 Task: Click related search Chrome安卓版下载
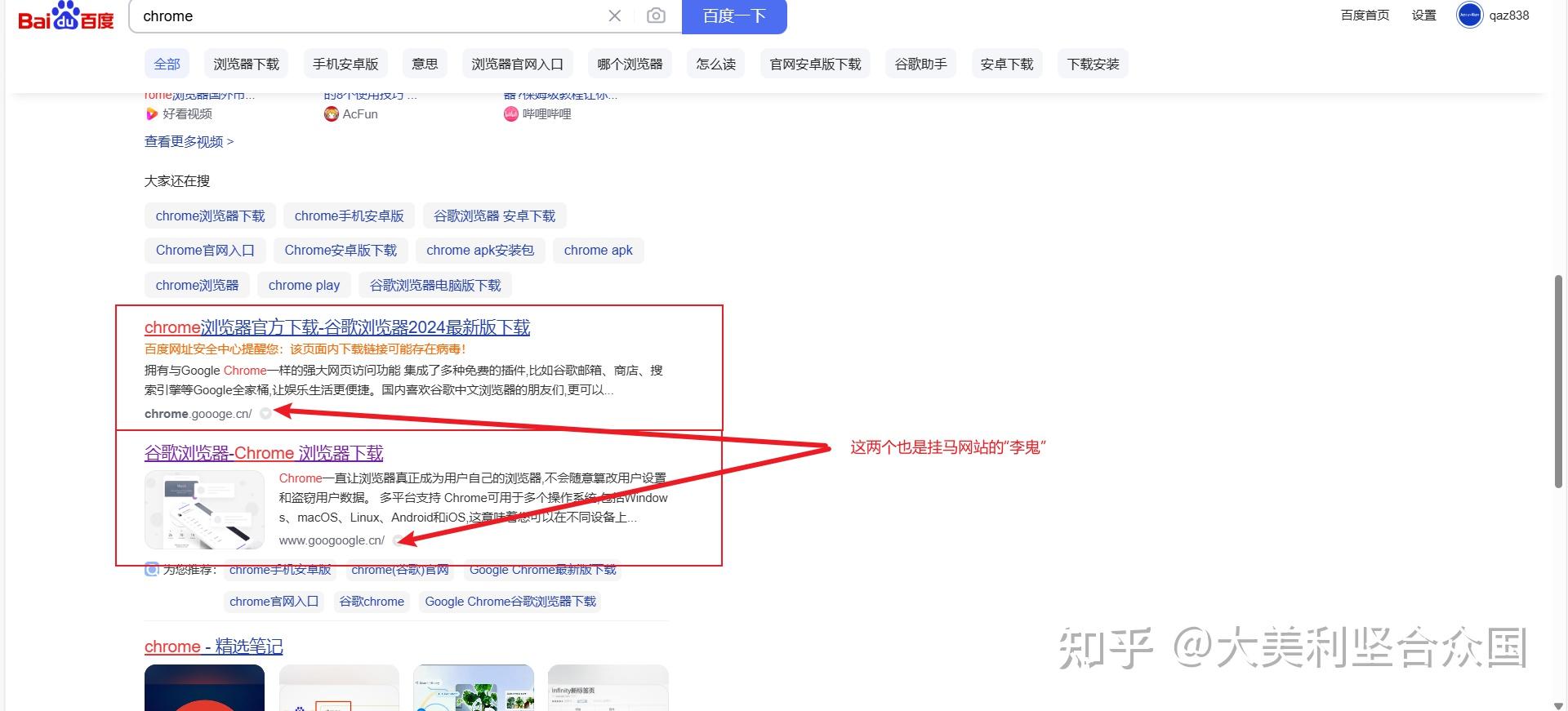[x=341, y=251]
